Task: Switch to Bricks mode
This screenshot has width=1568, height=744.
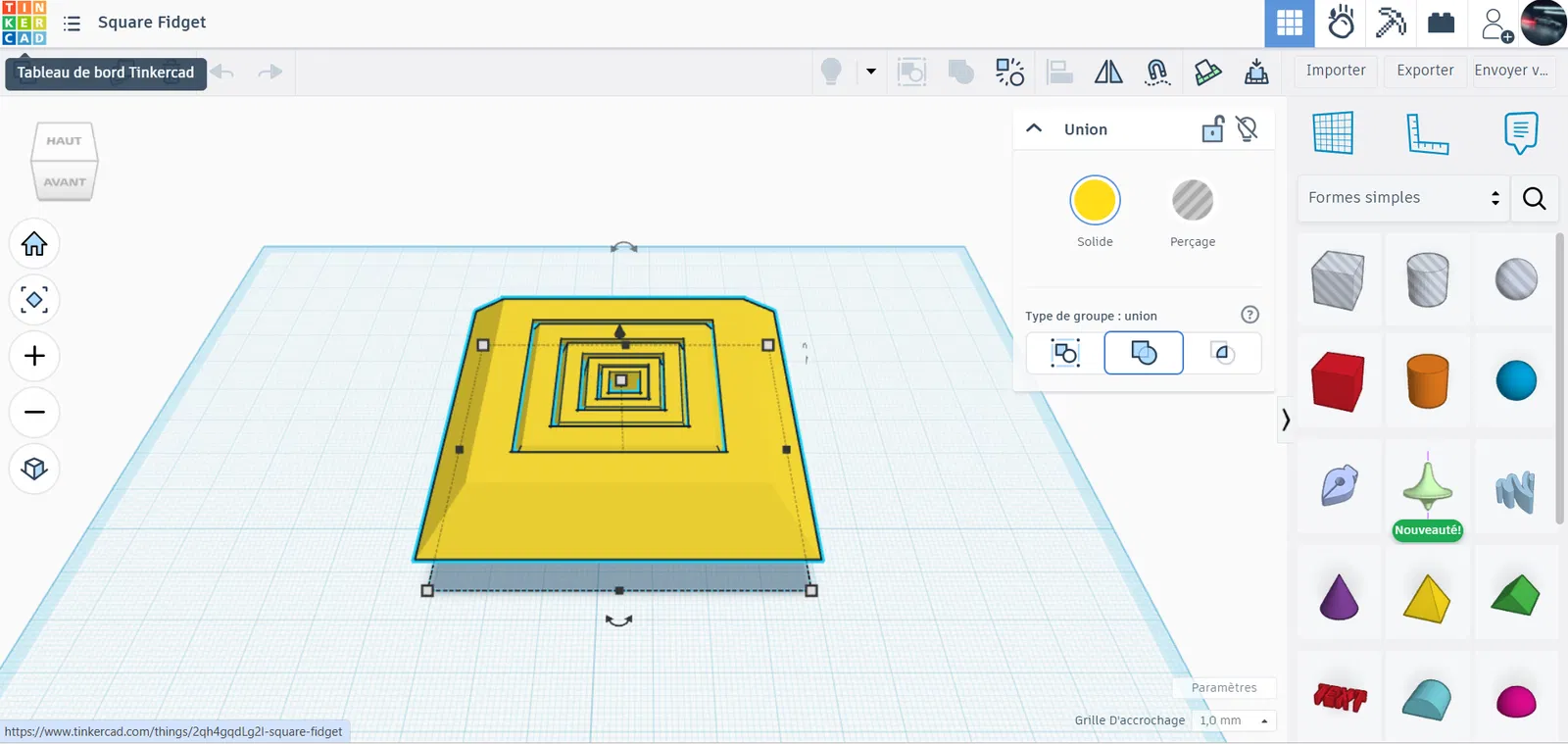Action: point(1441,23)
